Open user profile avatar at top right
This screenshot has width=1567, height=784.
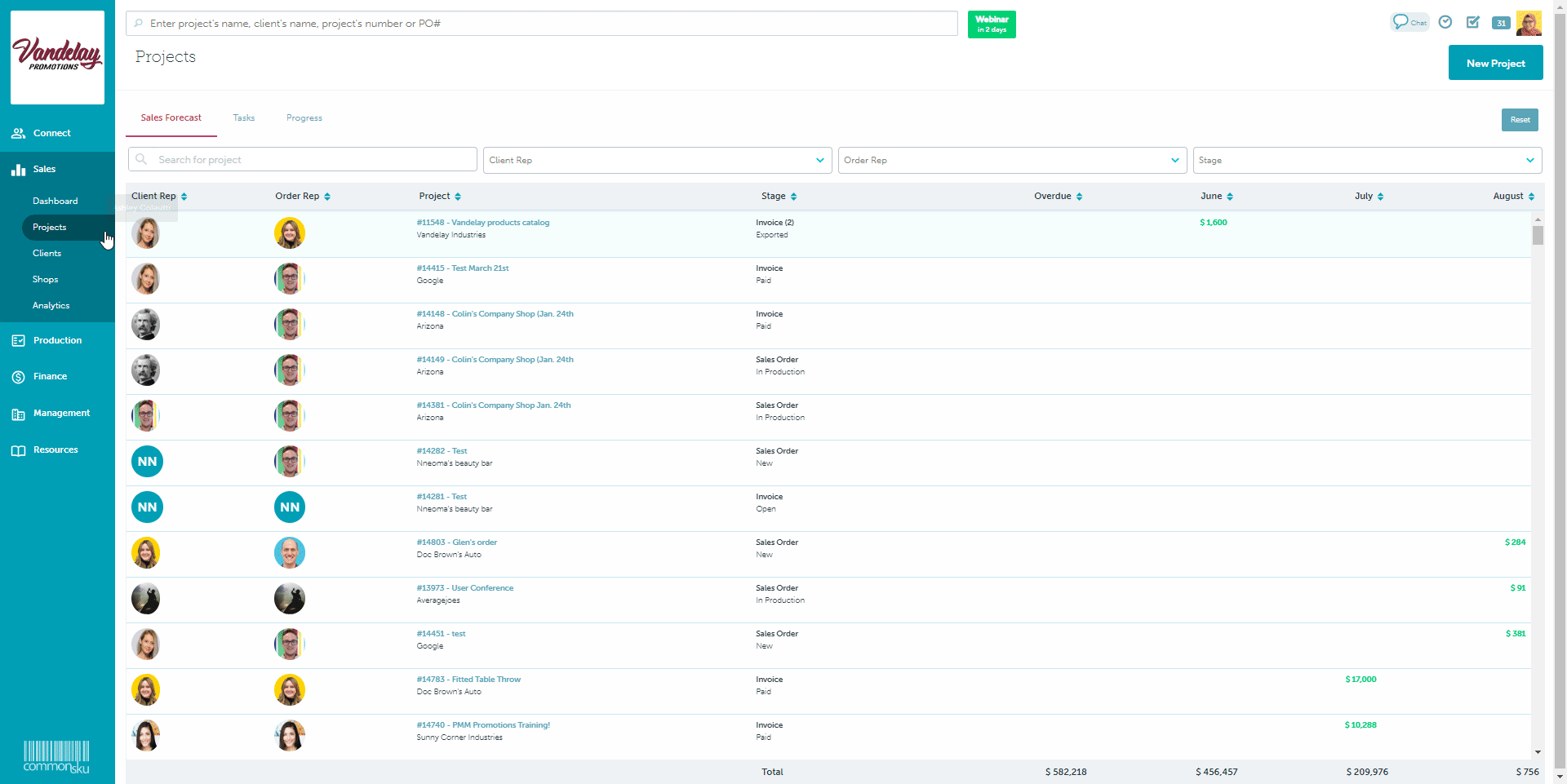pyautogui.click(x=1529, y=23)
